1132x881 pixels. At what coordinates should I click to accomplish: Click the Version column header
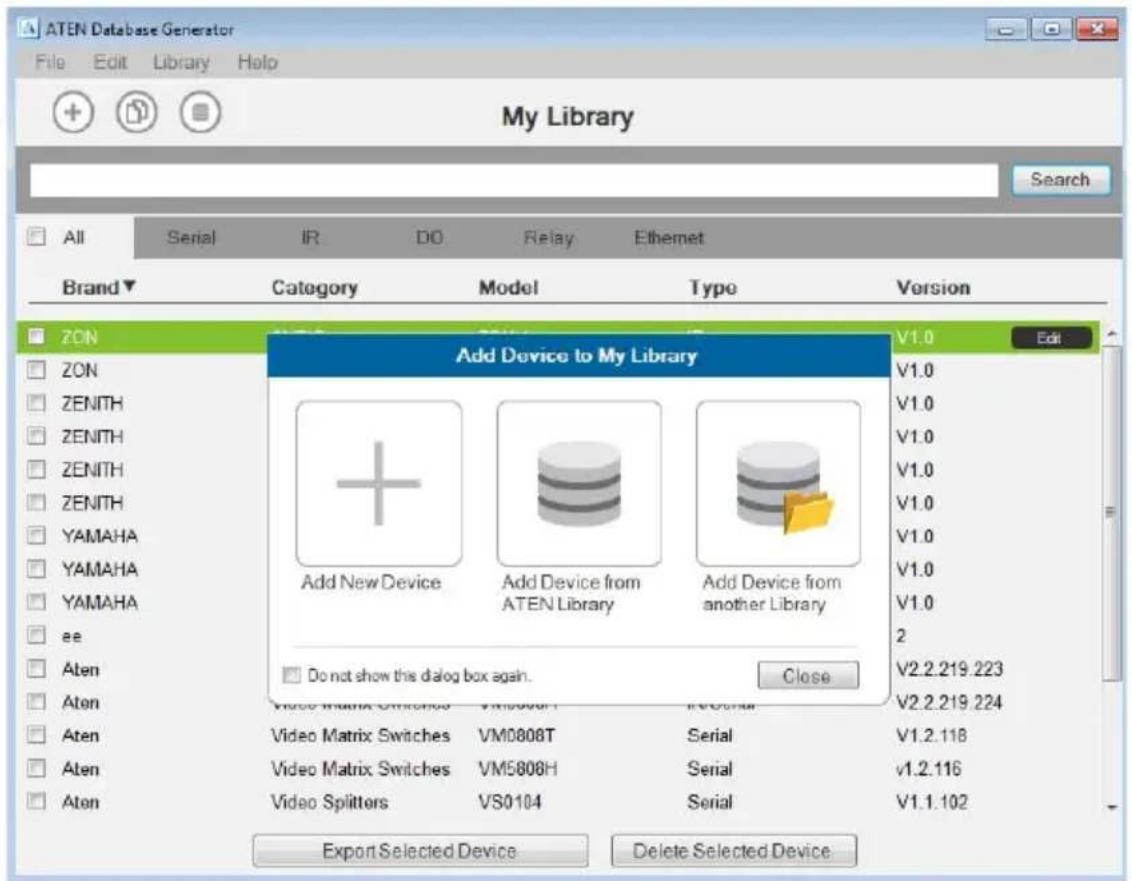pos(933,287)
